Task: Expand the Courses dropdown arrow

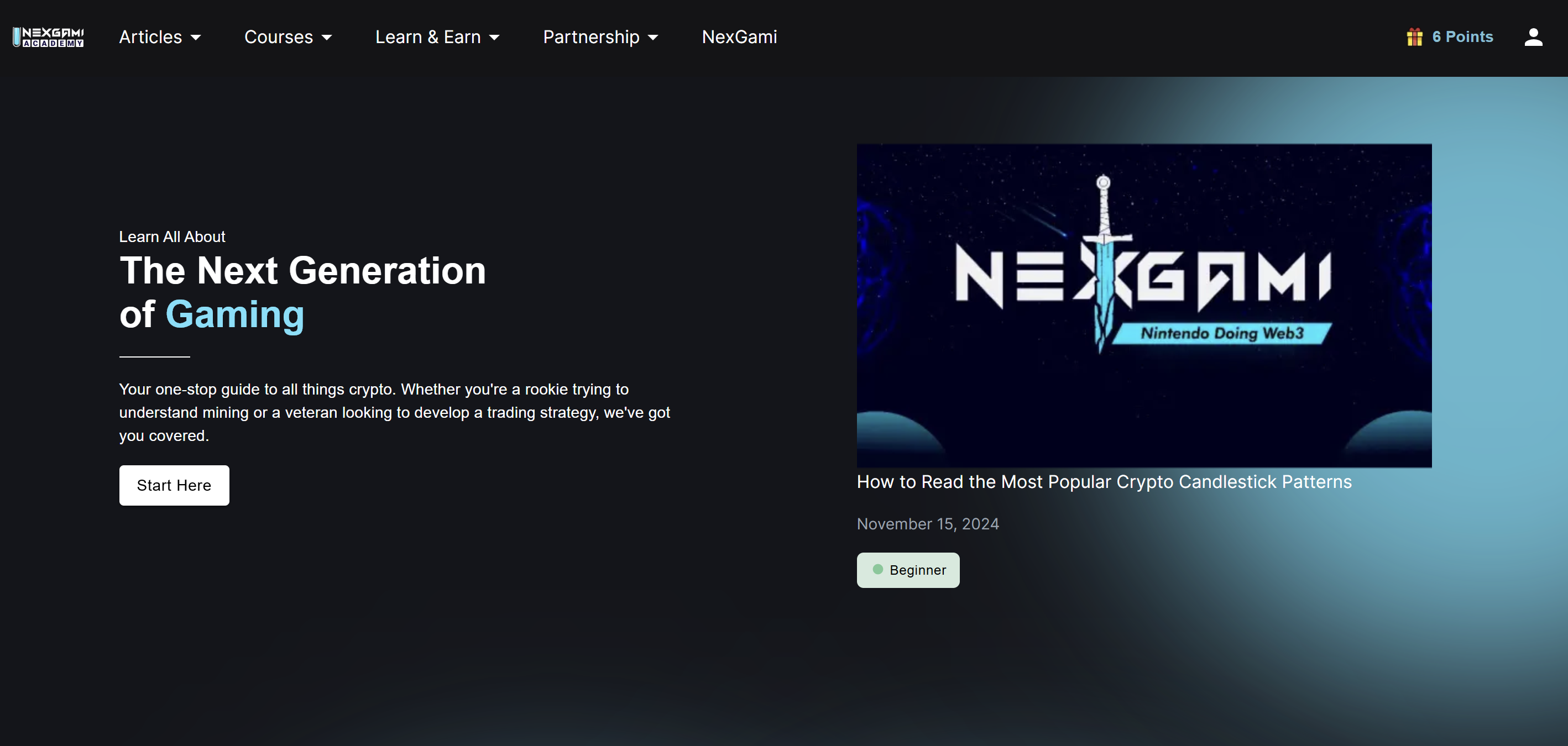Action: tap(327, 38)
